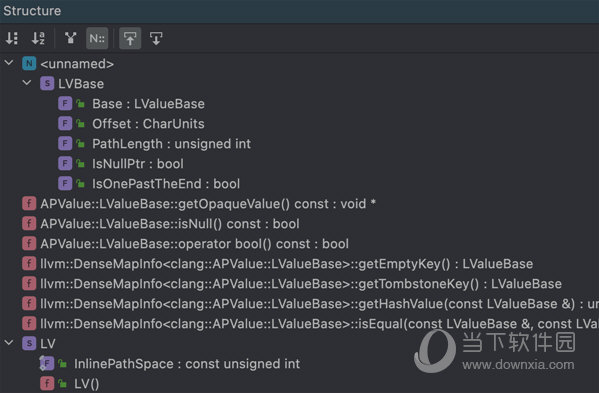Click the field icon beside InlinePathSpace
The image size is (599, 394).
click(47, 363)
